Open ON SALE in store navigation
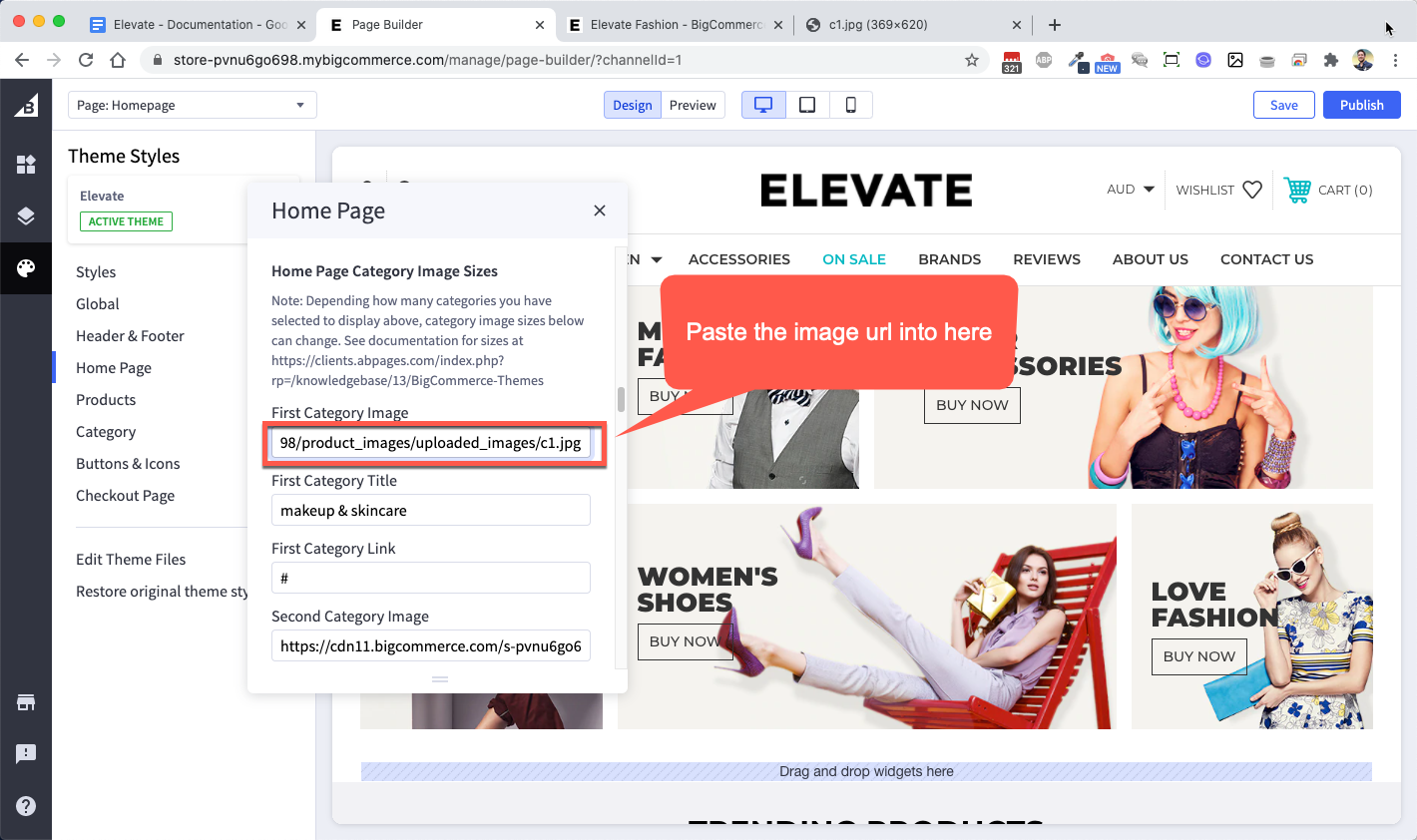 (854, 259)
